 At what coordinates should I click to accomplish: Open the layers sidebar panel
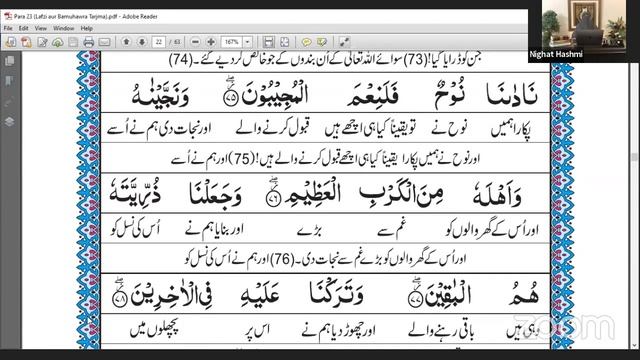tap(9, 121)
